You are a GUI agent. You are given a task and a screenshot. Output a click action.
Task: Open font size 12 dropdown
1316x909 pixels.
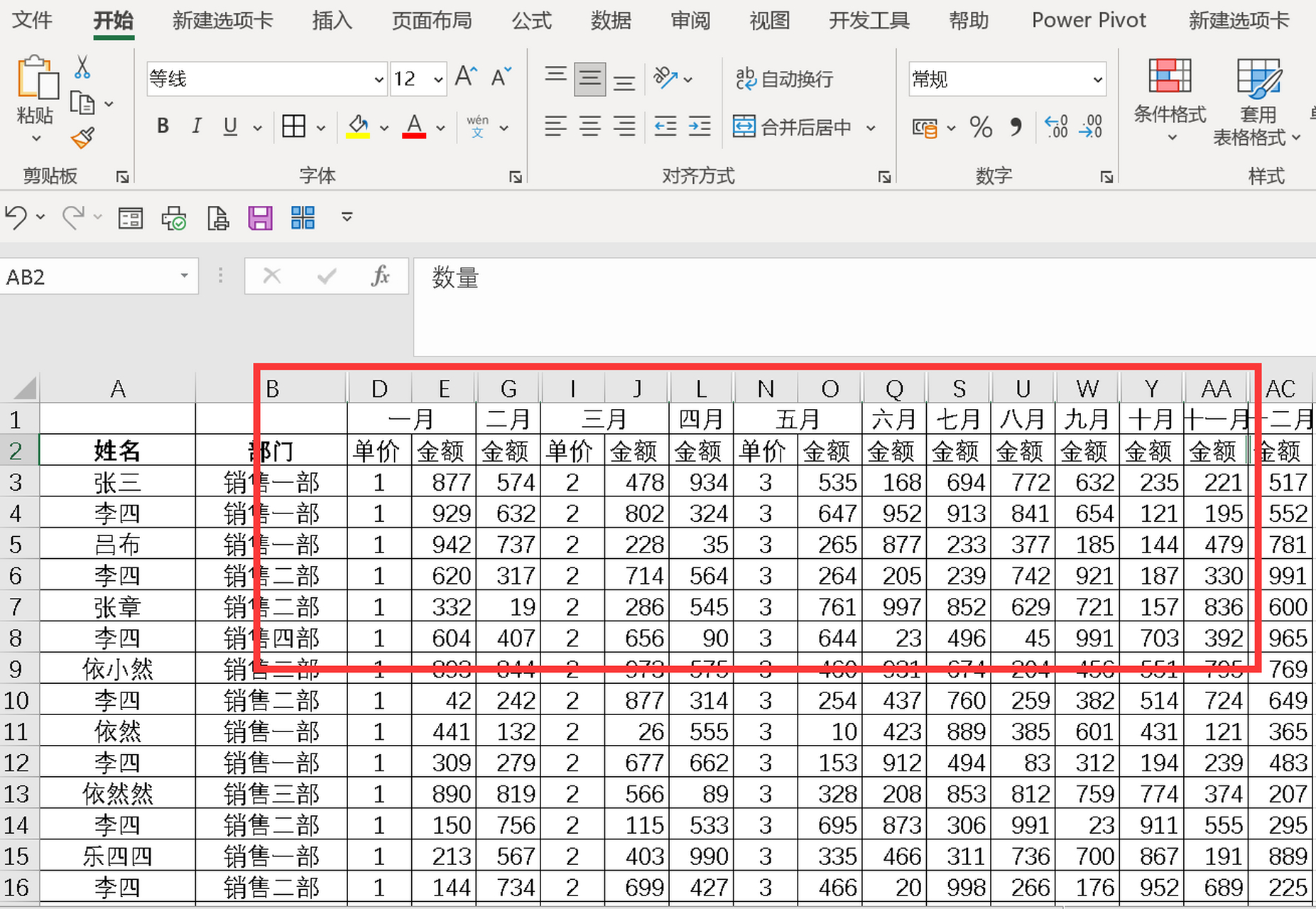click(439, 80)
